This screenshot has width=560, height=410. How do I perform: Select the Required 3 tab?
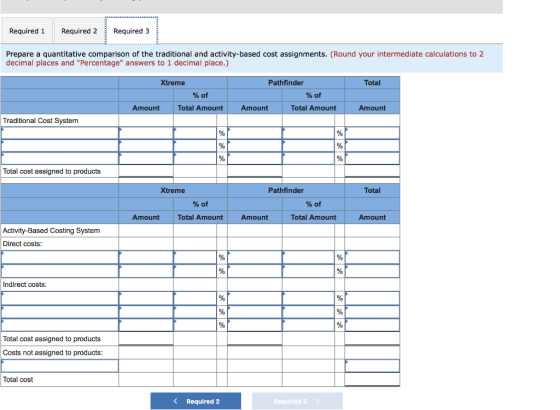(131, 31)
